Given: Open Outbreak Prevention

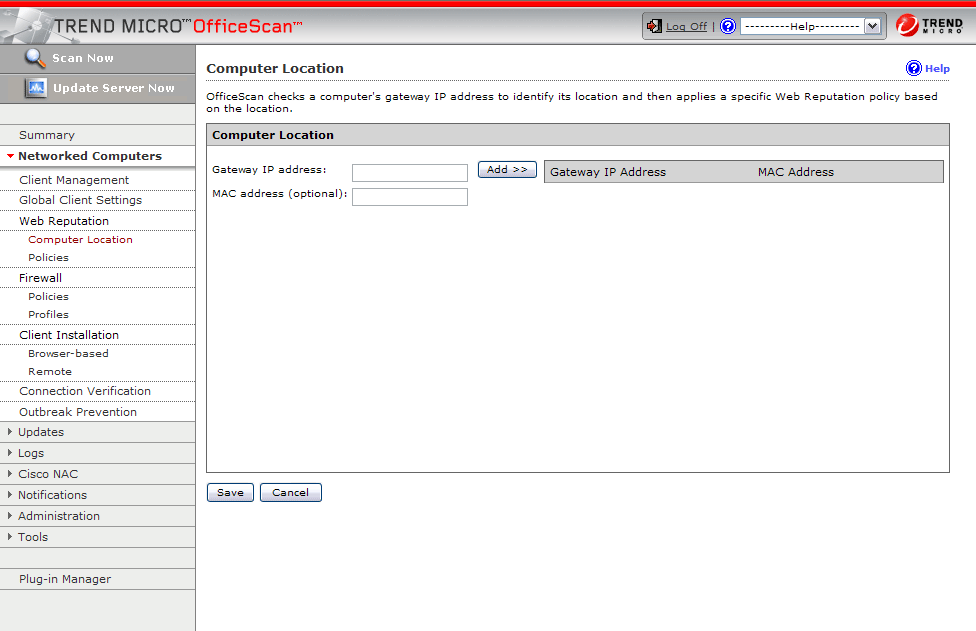Looking at the screenshot, I should [78, 412].
